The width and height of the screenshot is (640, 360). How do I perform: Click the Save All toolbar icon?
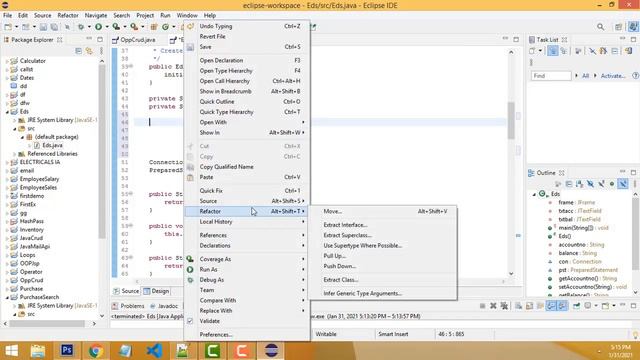point(54,27)
